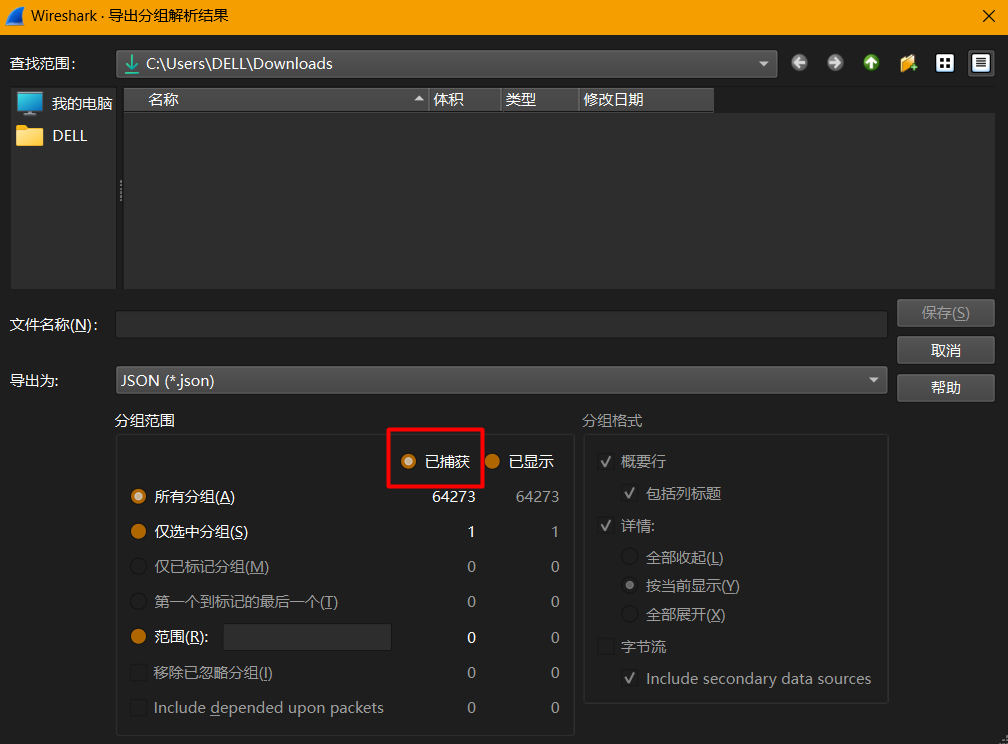
Task: Select 全部展开(X) detail option
Action: (629, 614)
